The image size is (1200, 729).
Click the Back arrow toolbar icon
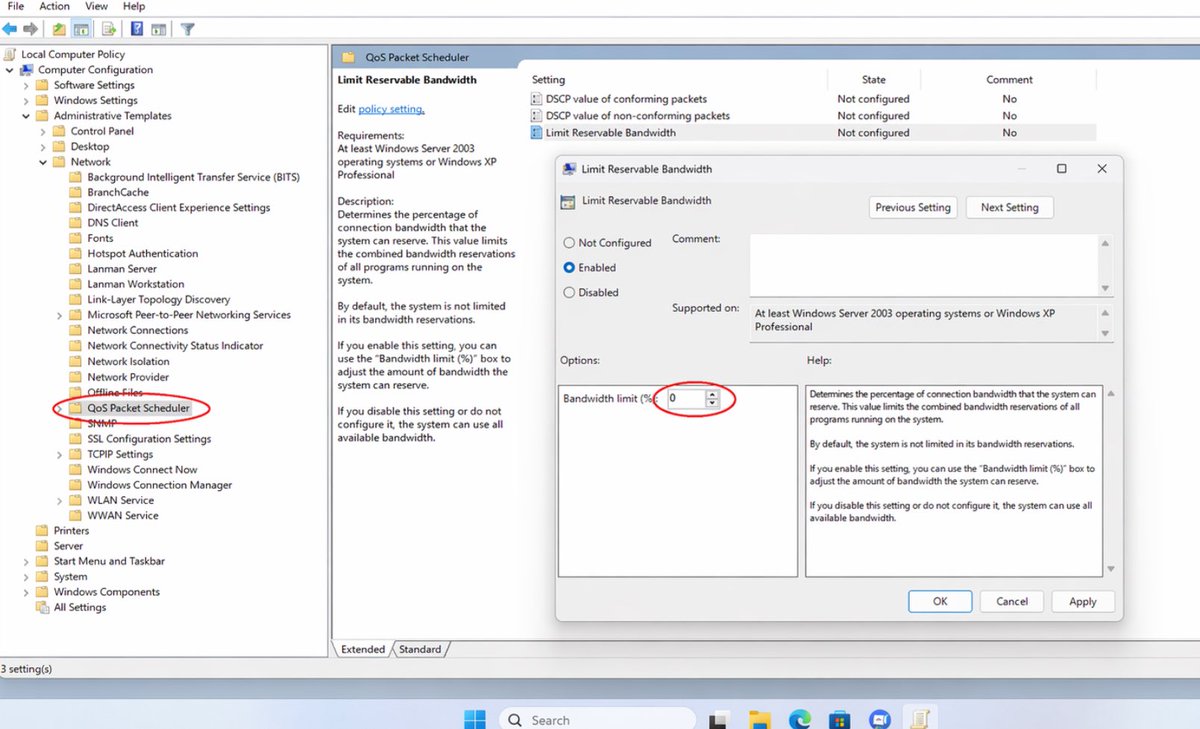(9, 29)
